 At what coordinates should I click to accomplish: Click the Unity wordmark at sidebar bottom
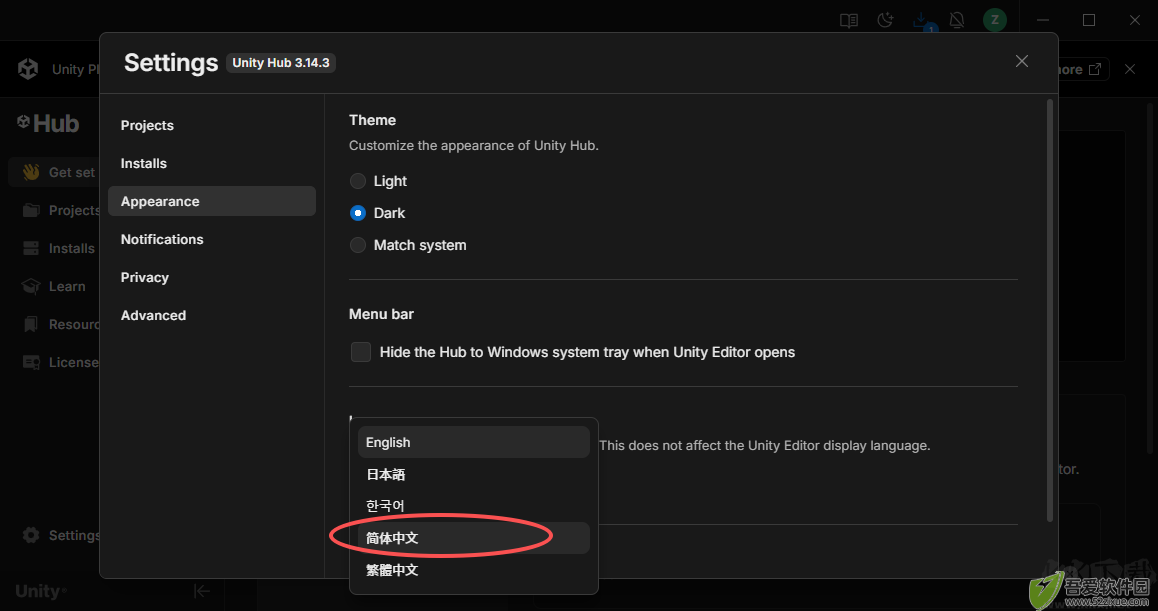click(x=41, y=591)
